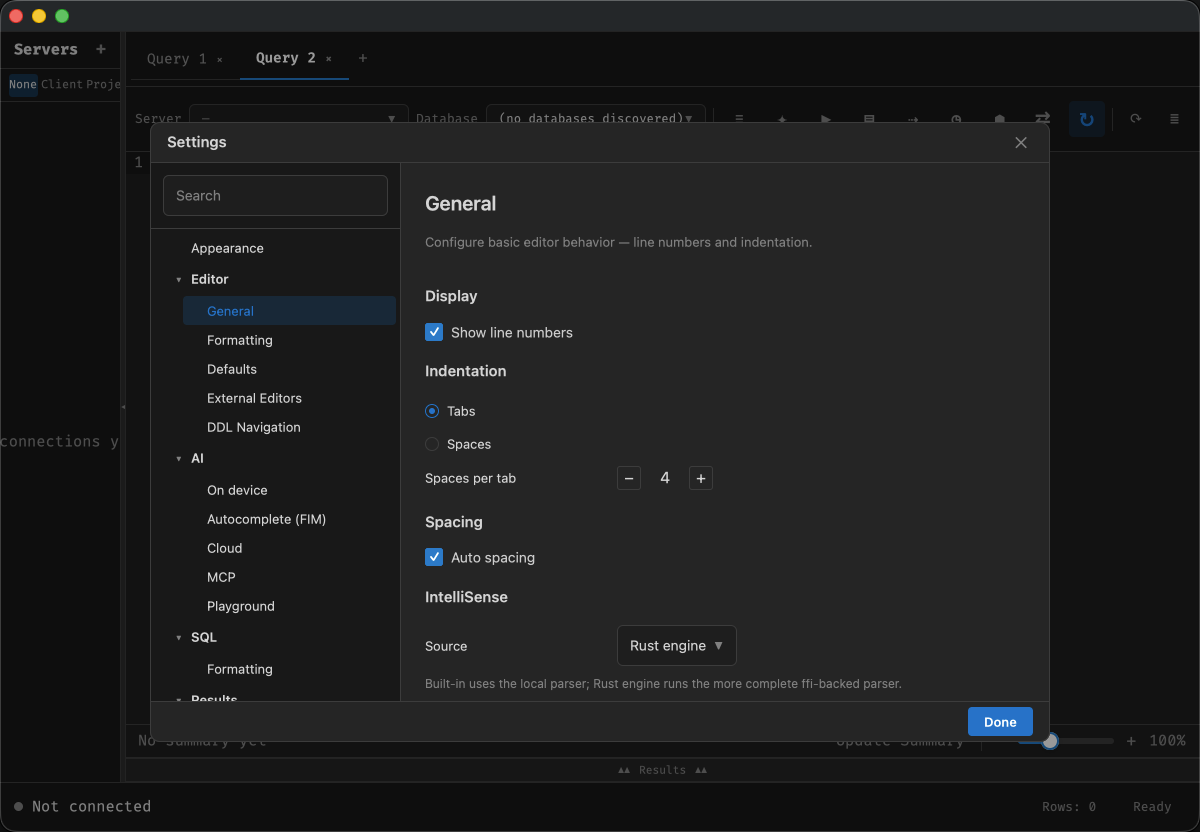The image size is (1200, 832).
Task: Toggle the Show line numbers checkbox
Action: [434, 332]
